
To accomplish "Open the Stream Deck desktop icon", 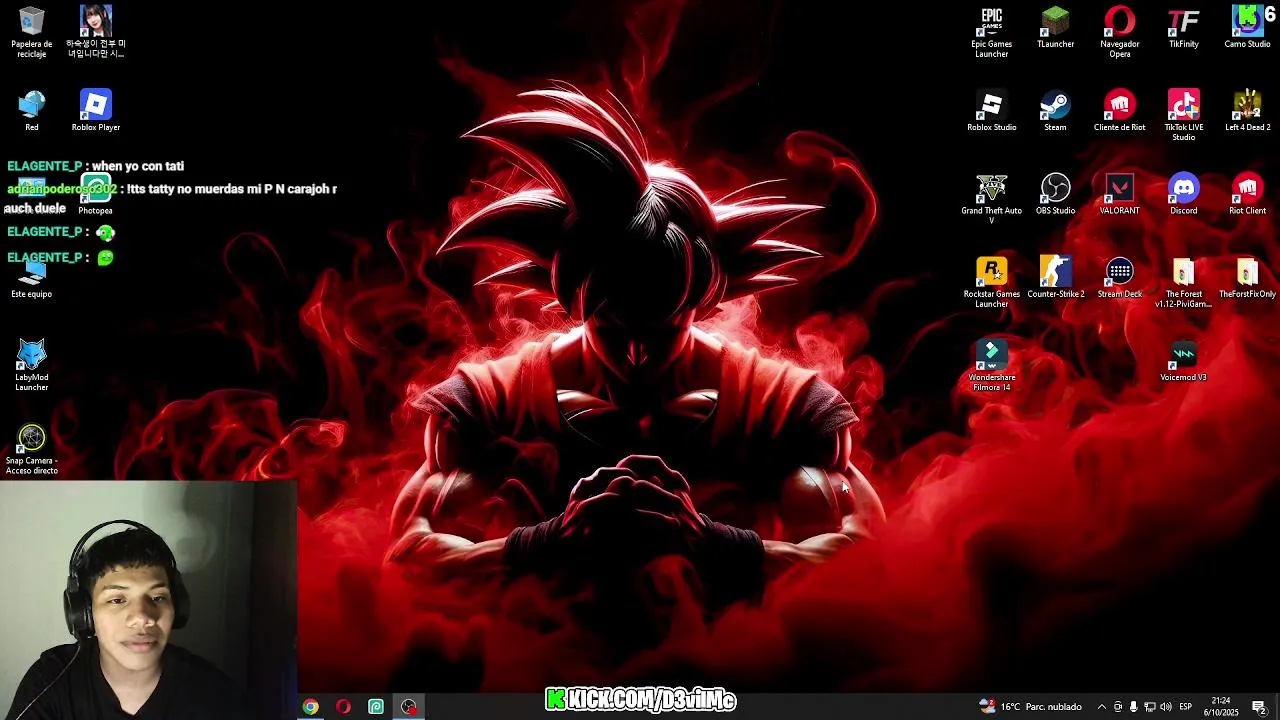I will click(x=1120, y=277).
